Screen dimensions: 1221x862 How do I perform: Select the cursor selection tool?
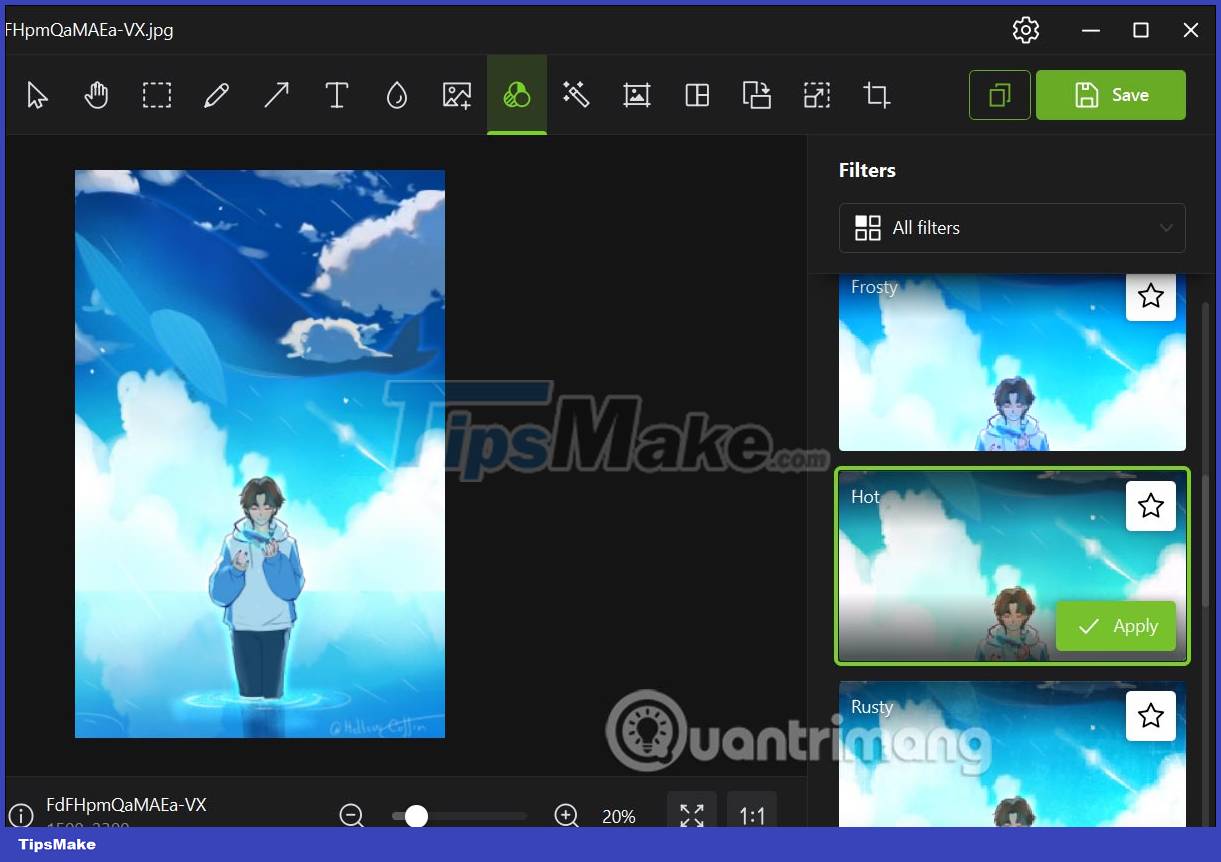pyautogui.click(x=36, y=94)
